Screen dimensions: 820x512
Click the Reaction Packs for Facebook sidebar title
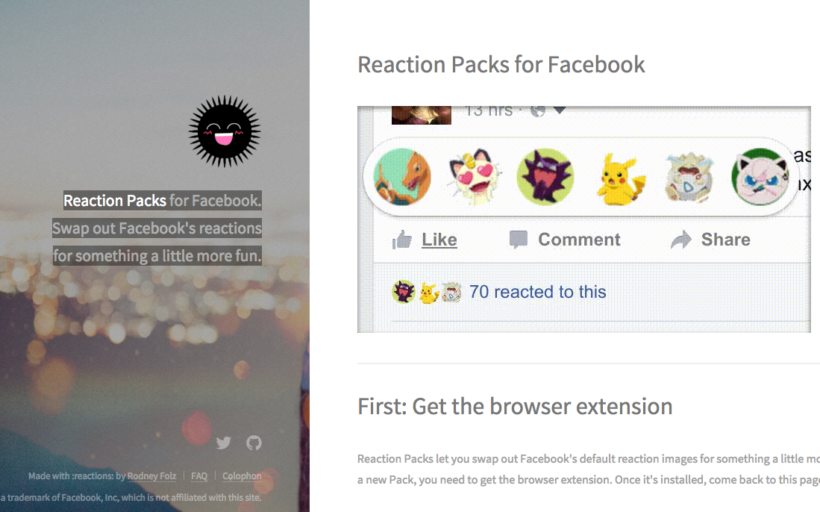(162, 200)
